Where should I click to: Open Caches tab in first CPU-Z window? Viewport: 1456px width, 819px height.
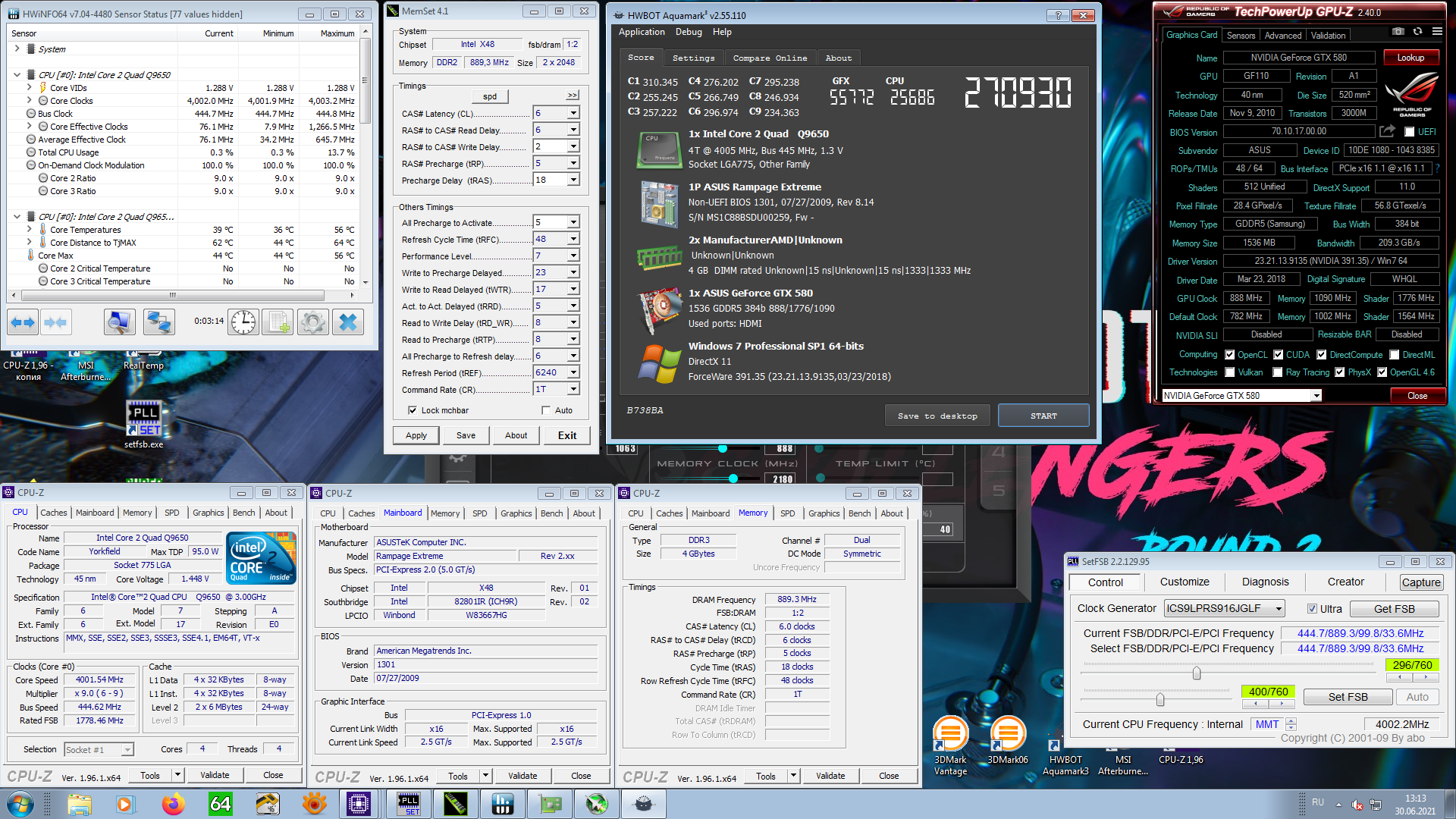(x=53, y=513)
